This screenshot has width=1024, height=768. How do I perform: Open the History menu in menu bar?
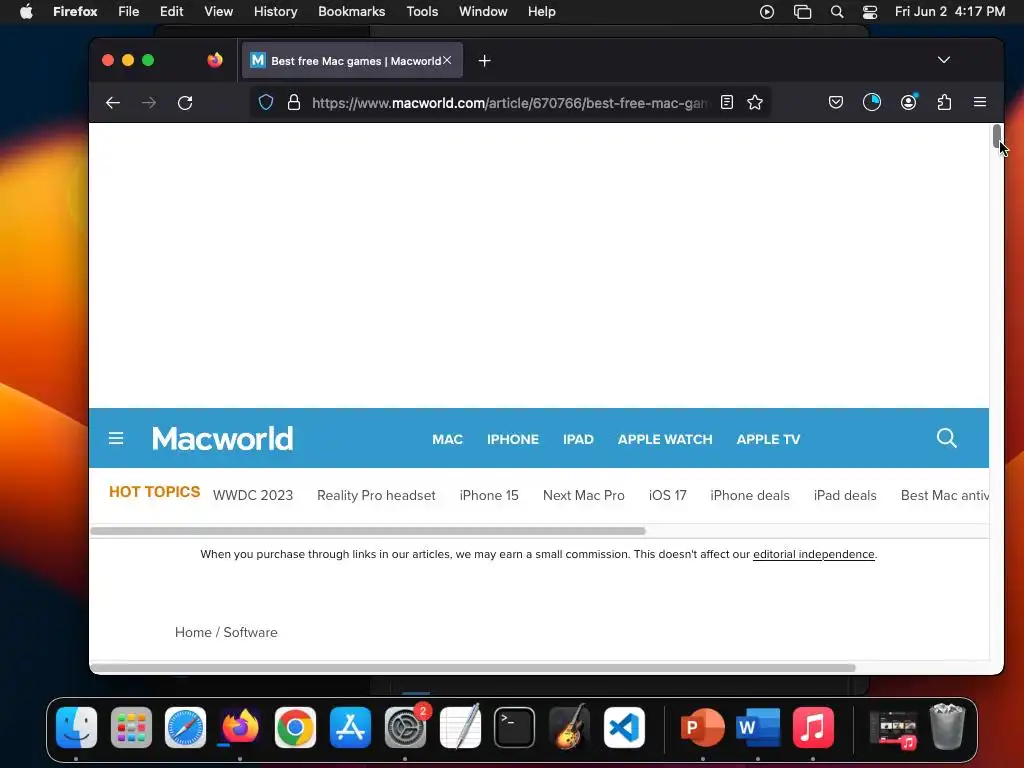(x=276, y=12)
